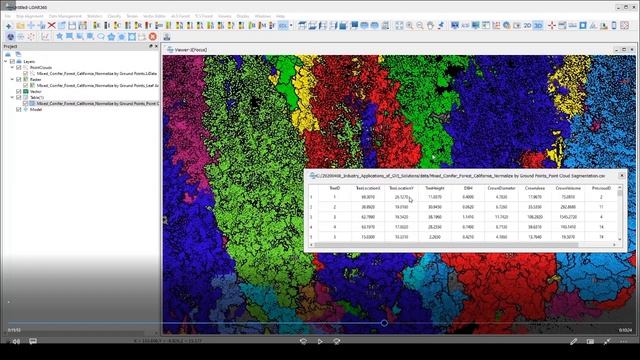Click the layers icon atop Project panel

coord(8,54)
